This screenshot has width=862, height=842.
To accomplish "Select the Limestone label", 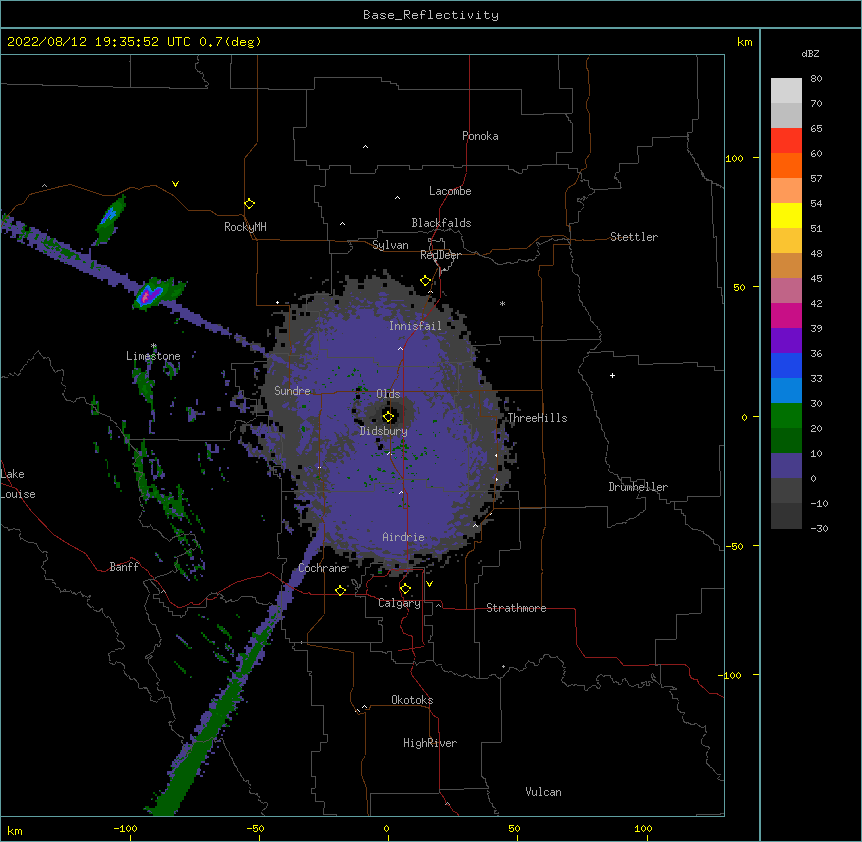I will click(x=153, y=356).
